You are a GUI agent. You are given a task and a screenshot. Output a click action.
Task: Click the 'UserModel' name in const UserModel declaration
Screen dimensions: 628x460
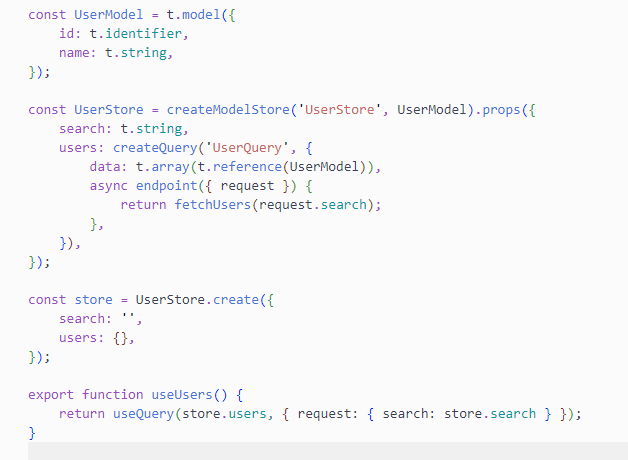109,15
